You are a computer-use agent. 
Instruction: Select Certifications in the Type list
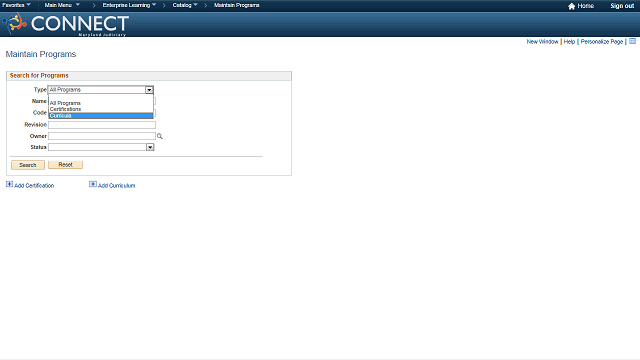(x=101, y=109)
